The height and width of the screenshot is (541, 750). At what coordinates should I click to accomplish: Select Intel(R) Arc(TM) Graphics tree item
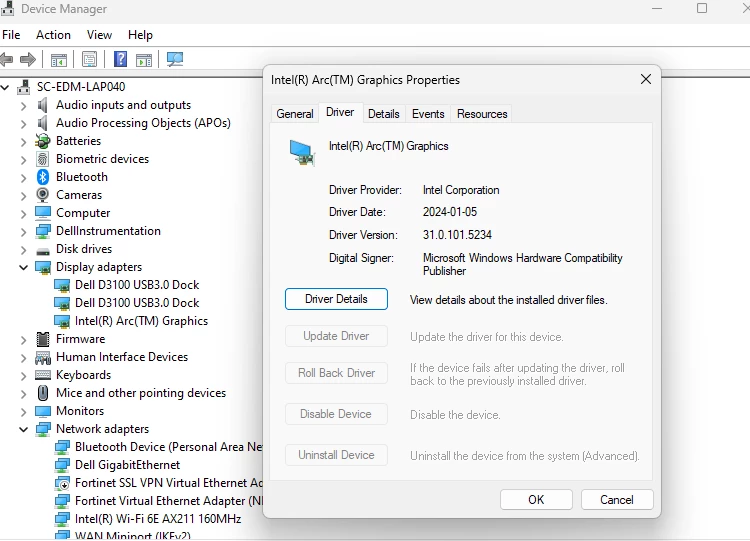pyautogui.click(x=141, y=321)
